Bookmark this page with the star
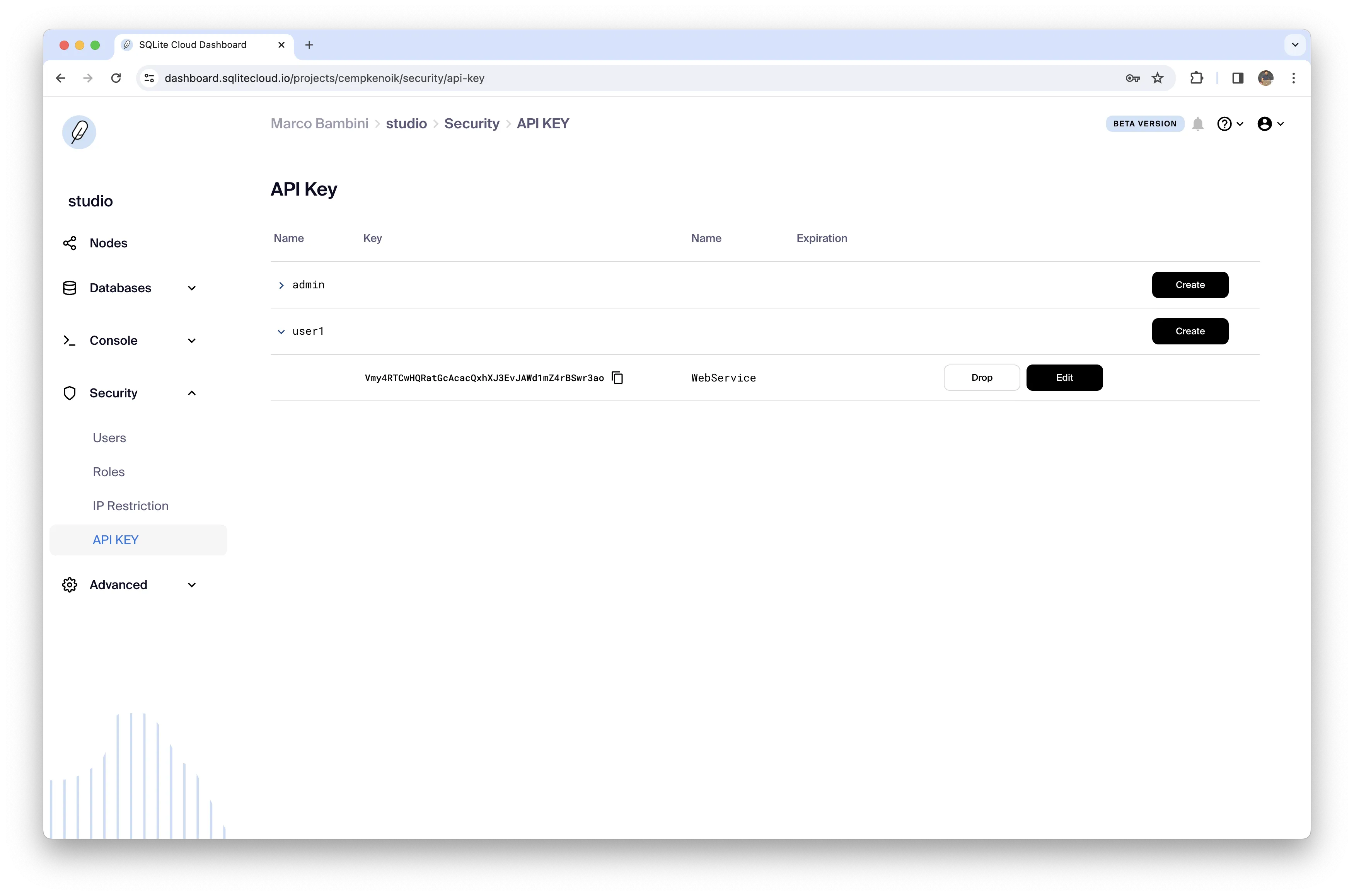The width and height of the screenshot is (1354, 896). [1157, 78]
